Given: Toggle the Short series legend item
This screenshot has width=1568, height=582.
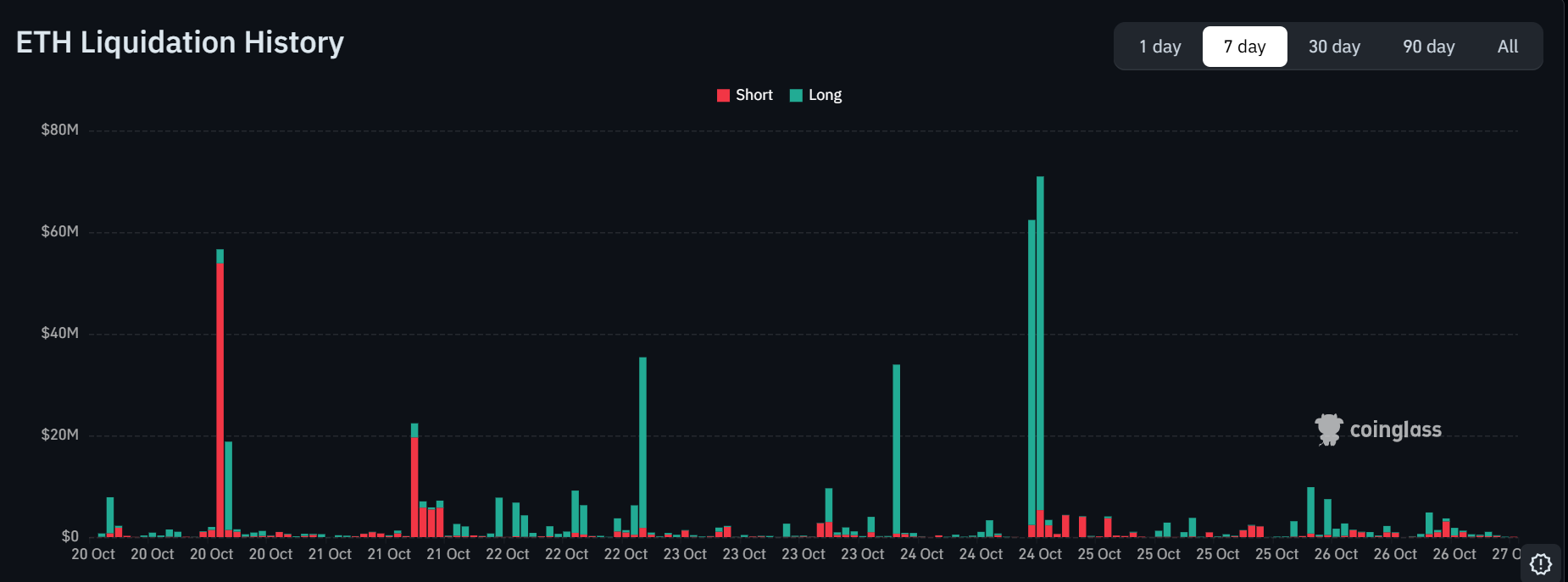Looking at the screenshot, I should tap(745, 95).
